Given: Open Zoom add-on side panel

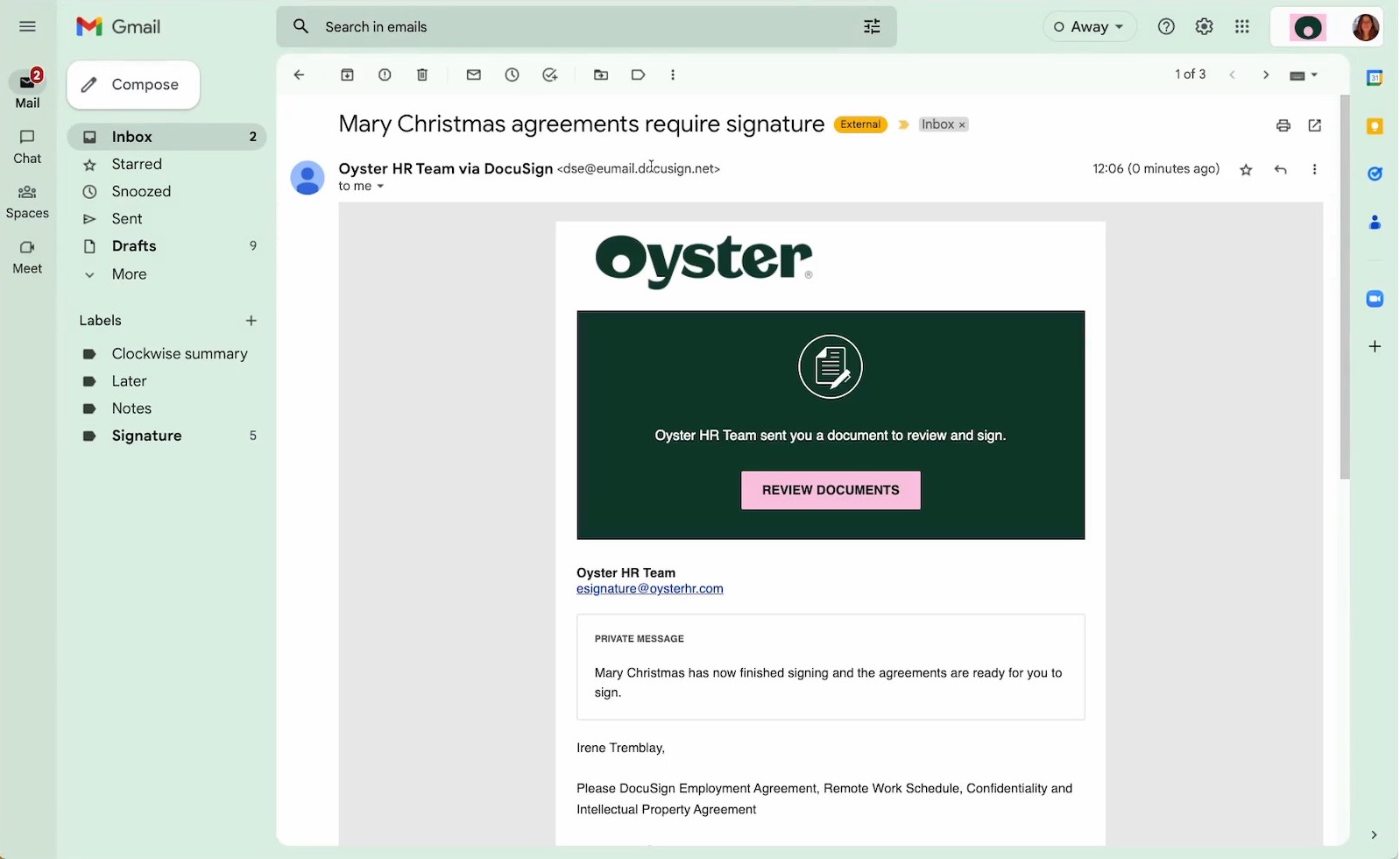Looking at the screenshot, I should coord(1375,299).
